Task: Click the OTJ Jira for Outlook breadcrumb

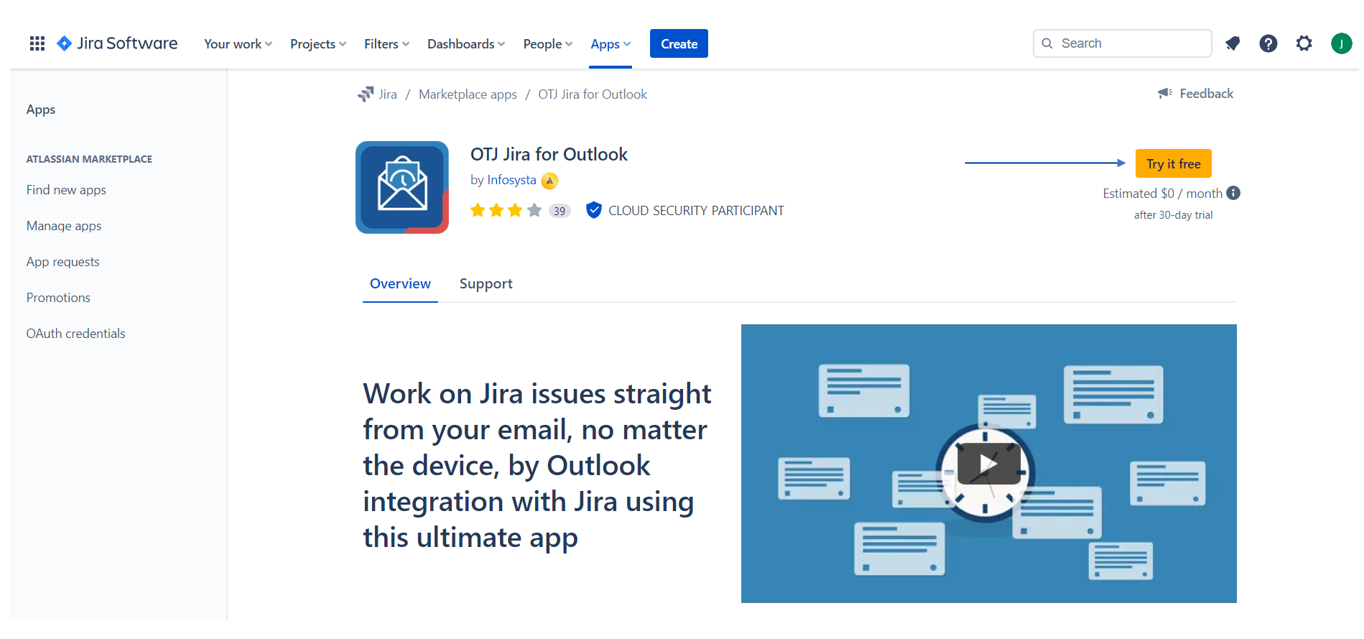Action: (x=592, y=94)
